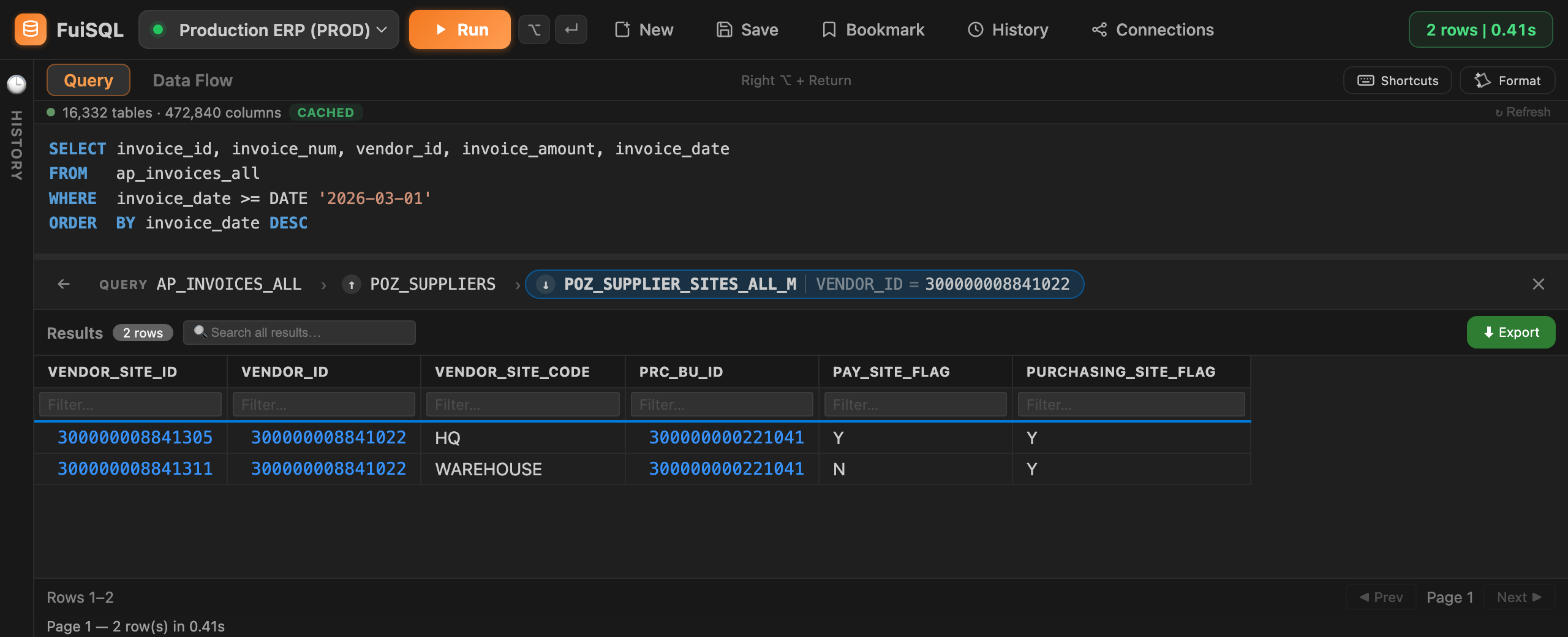Open the history sidebar clock icon
This screenshot has width=1568, height=637.
point(17,84)
